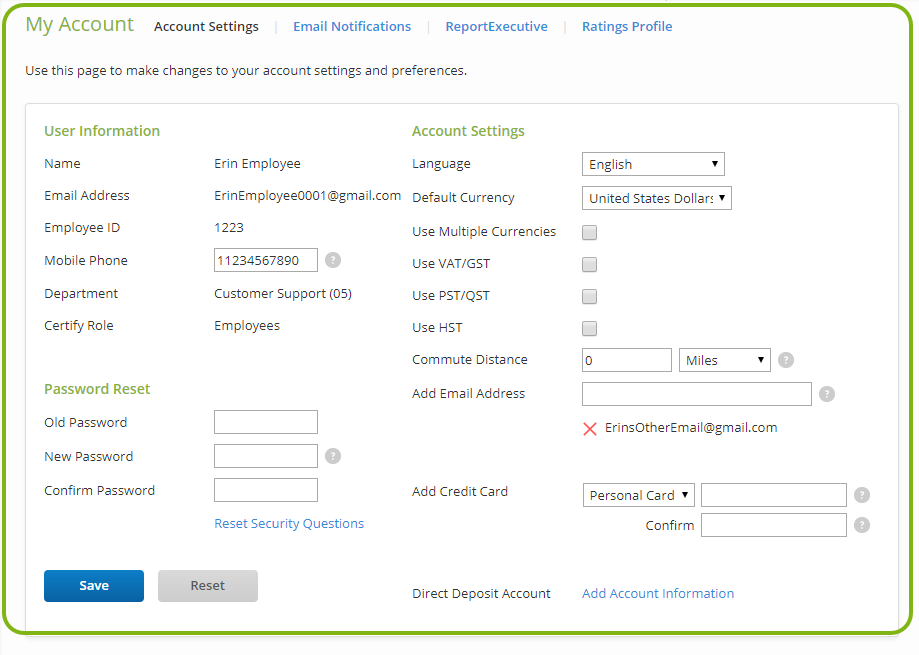Click the help icon beside Mobile Phone
919x655 pixels.
point(332,260)
